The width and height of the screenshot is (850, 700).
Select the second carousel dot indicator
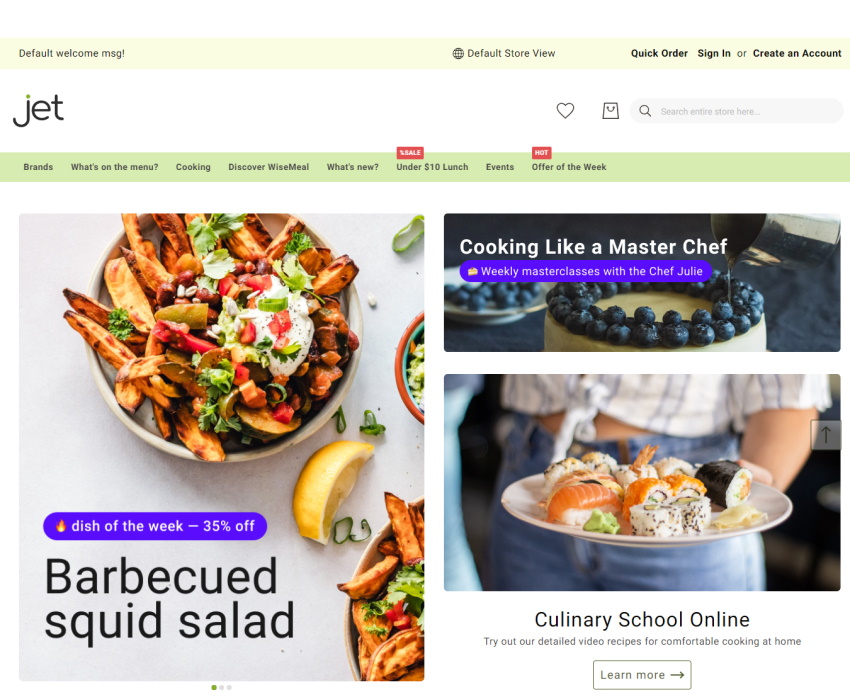(x=222, y=688)
